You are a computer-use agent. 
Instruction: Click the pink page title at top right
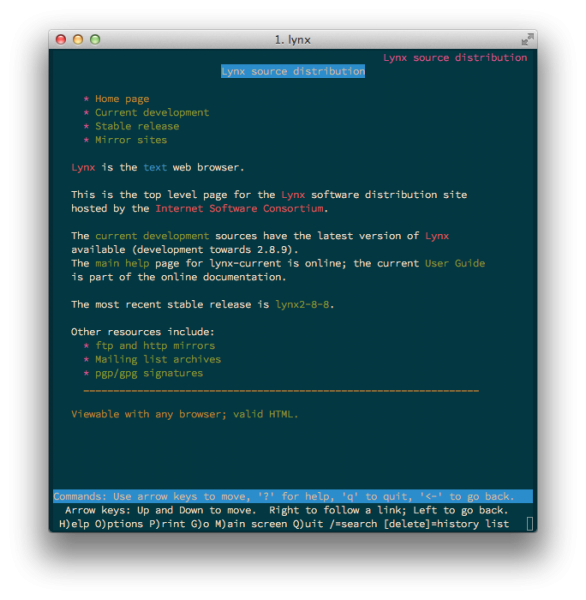click(x=455, y=58)
